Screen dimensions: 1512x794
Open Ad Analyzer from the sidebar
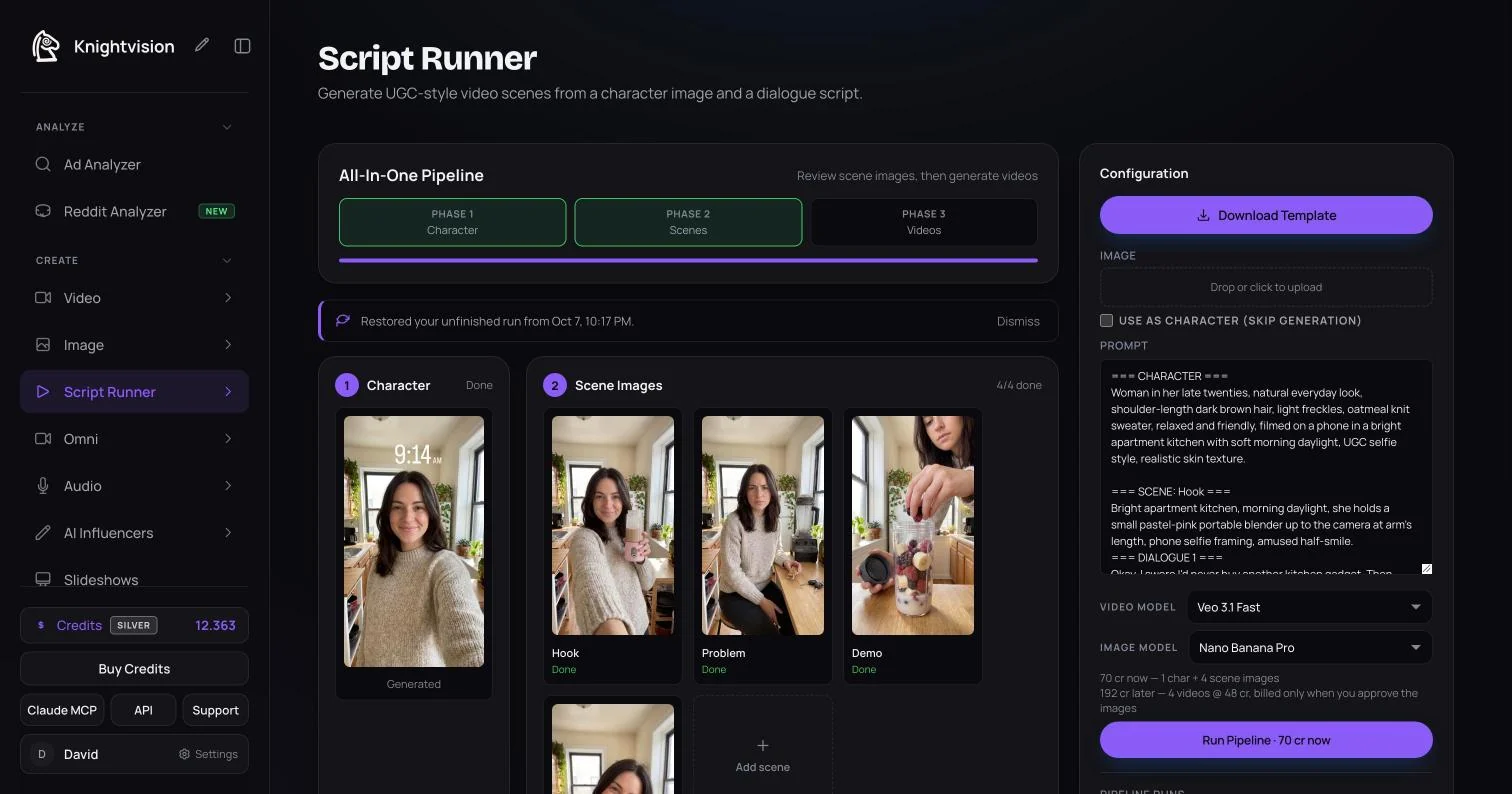(134, 164)
